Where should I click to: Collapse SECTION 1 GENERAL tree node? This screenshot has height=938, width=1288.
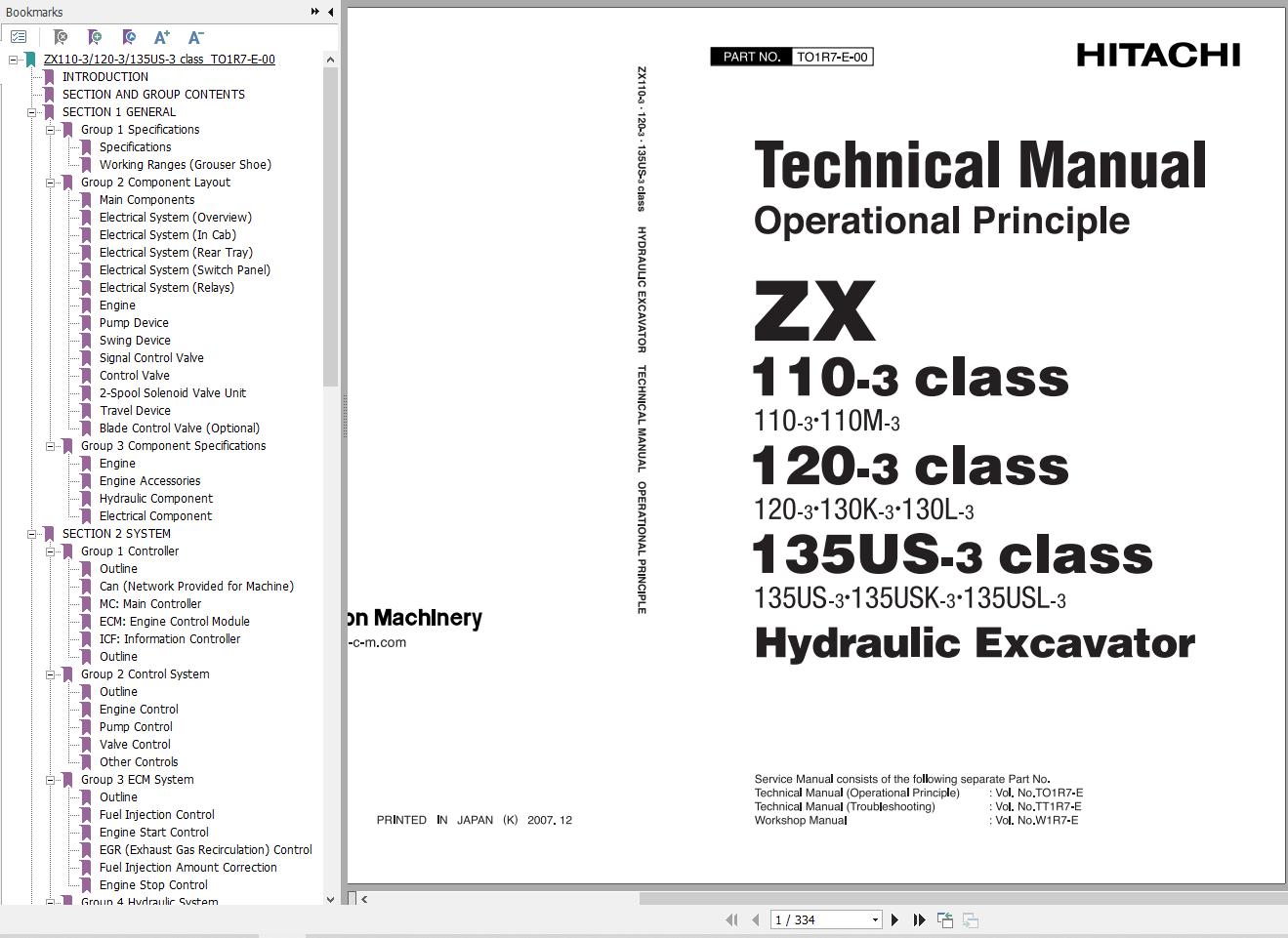(x=32, y=112)
